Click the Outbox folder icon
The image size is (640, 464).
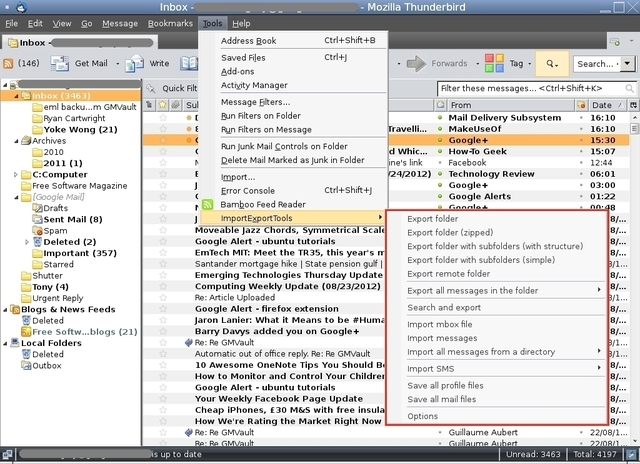(26, 366)
